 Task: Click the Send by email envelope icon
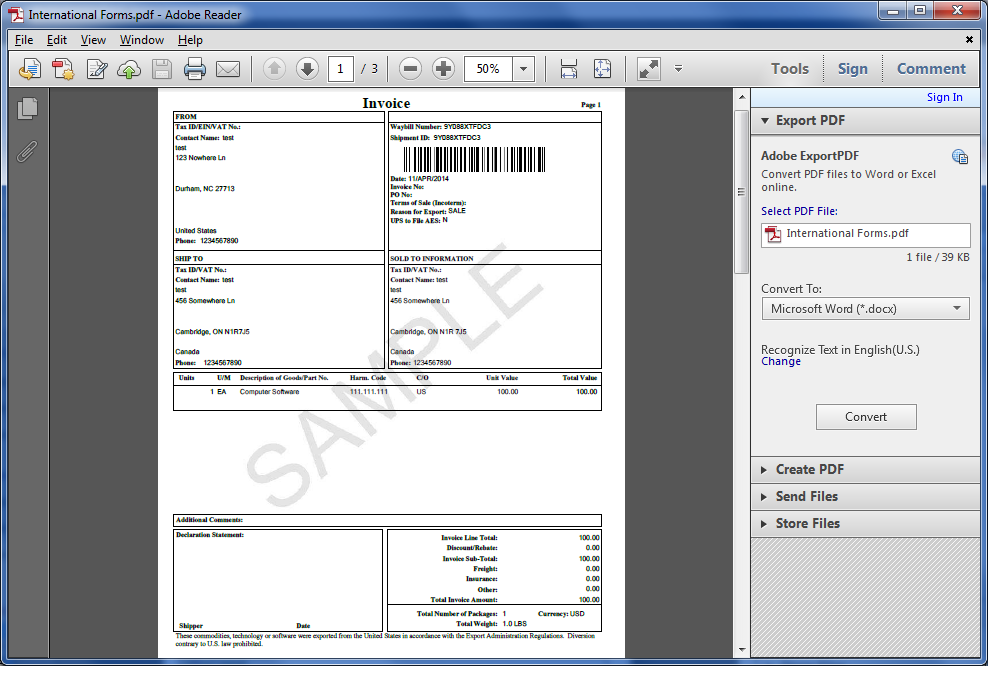(227, 69)
